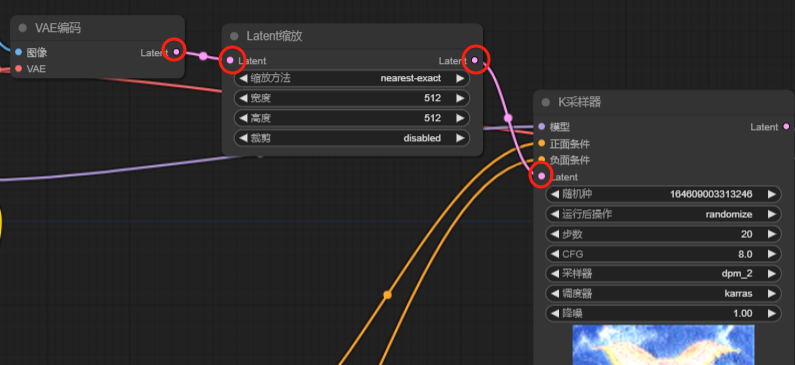Image resolution: width=795 pixels, height=365 pixels.
Task: Select previous 运行后操作 option with left arrow
Action: tap(555, 214)
